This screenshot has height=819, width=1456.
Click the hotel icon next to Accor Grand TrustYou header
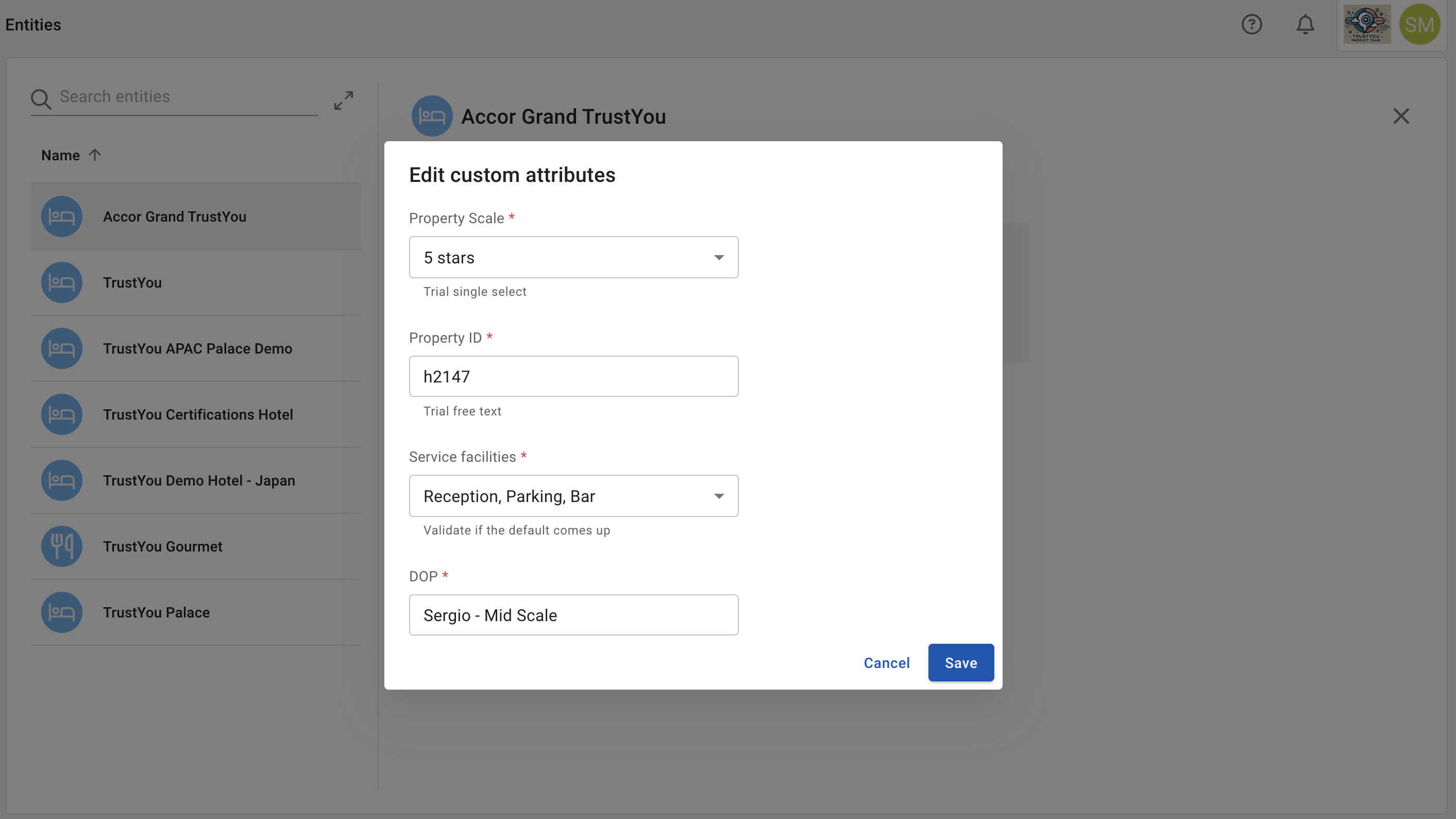point(432,116)
